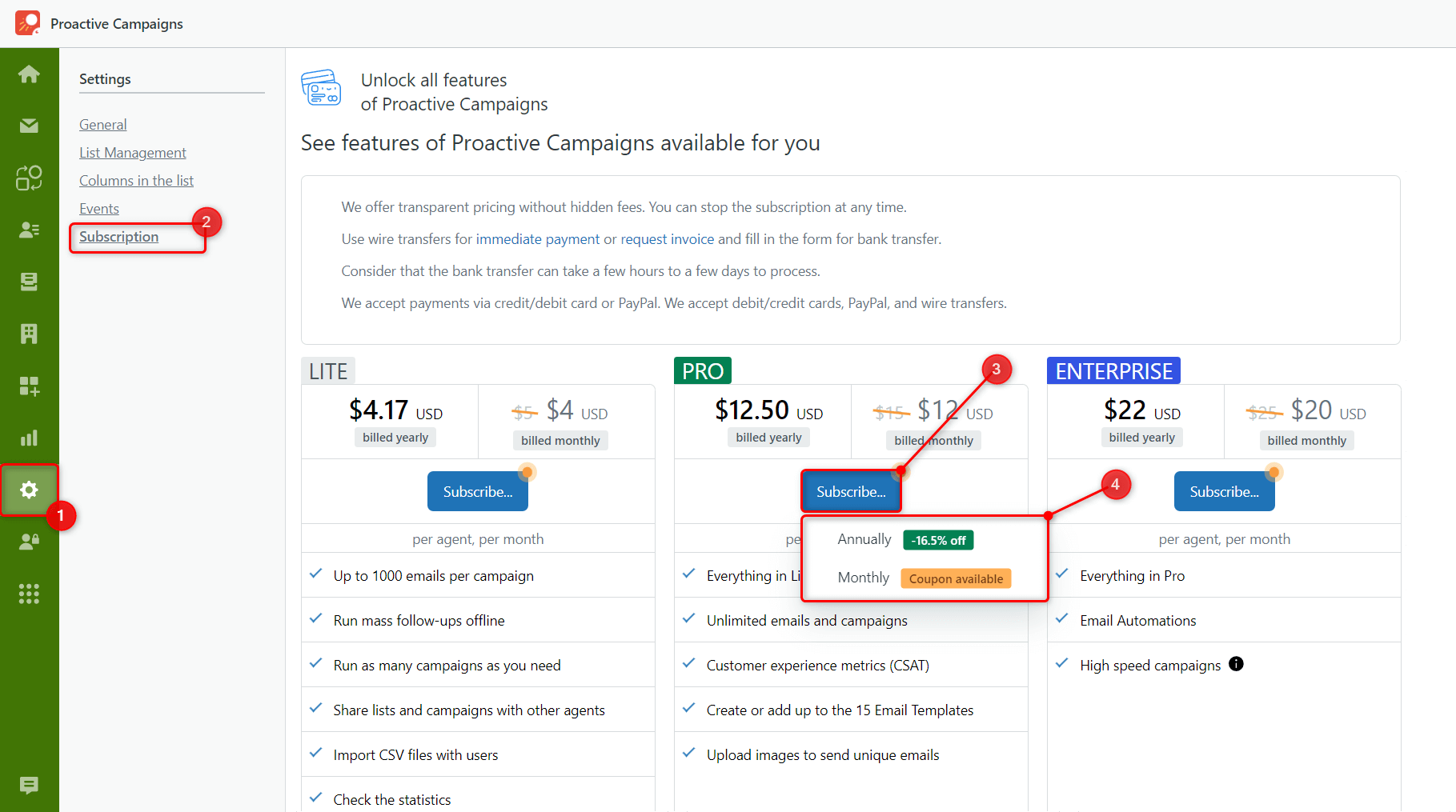This screenshot has width=1456, height=812.
Task: Select ENTERPRISE plan label
Action: (1113, 371)
